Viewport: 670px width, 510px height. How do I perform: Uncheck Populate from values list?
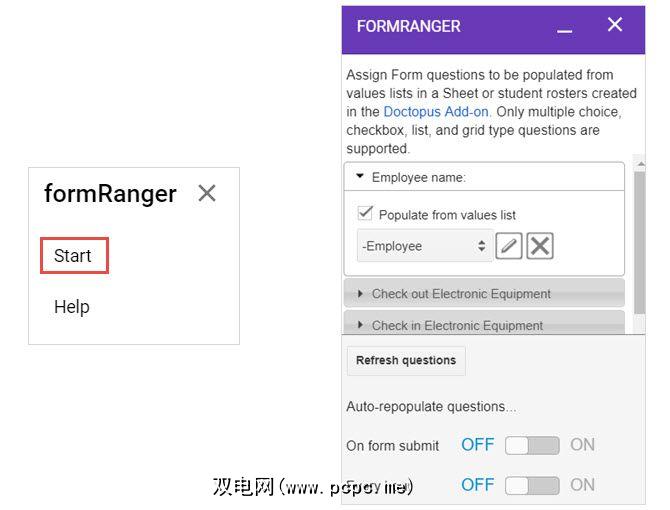(366, 214)
